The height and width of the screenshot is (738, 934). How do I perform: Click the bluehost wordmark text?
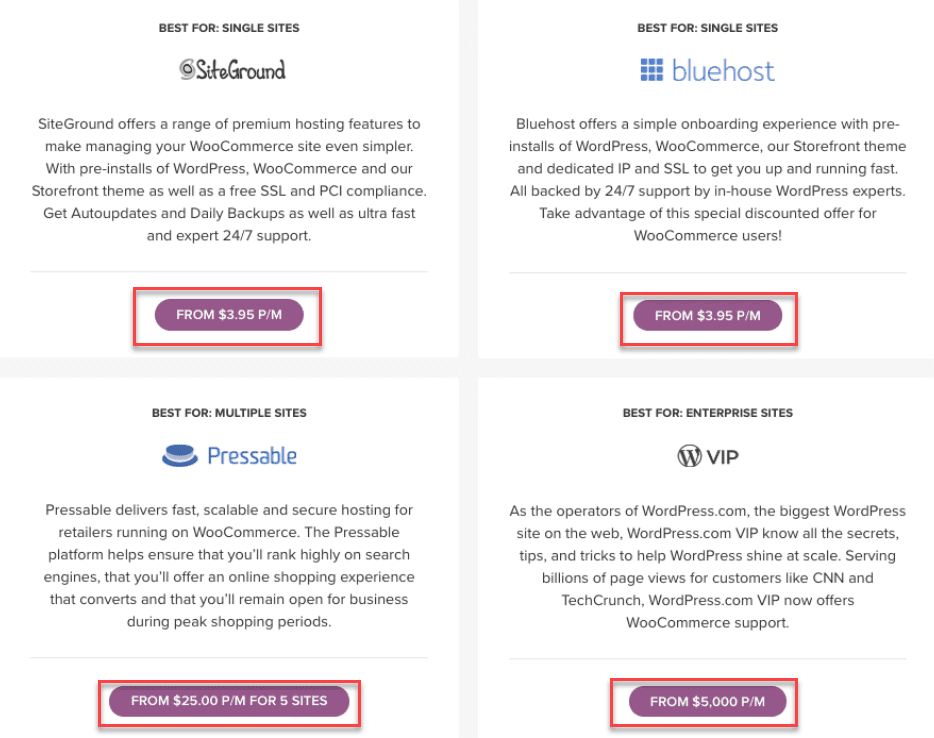723,71
